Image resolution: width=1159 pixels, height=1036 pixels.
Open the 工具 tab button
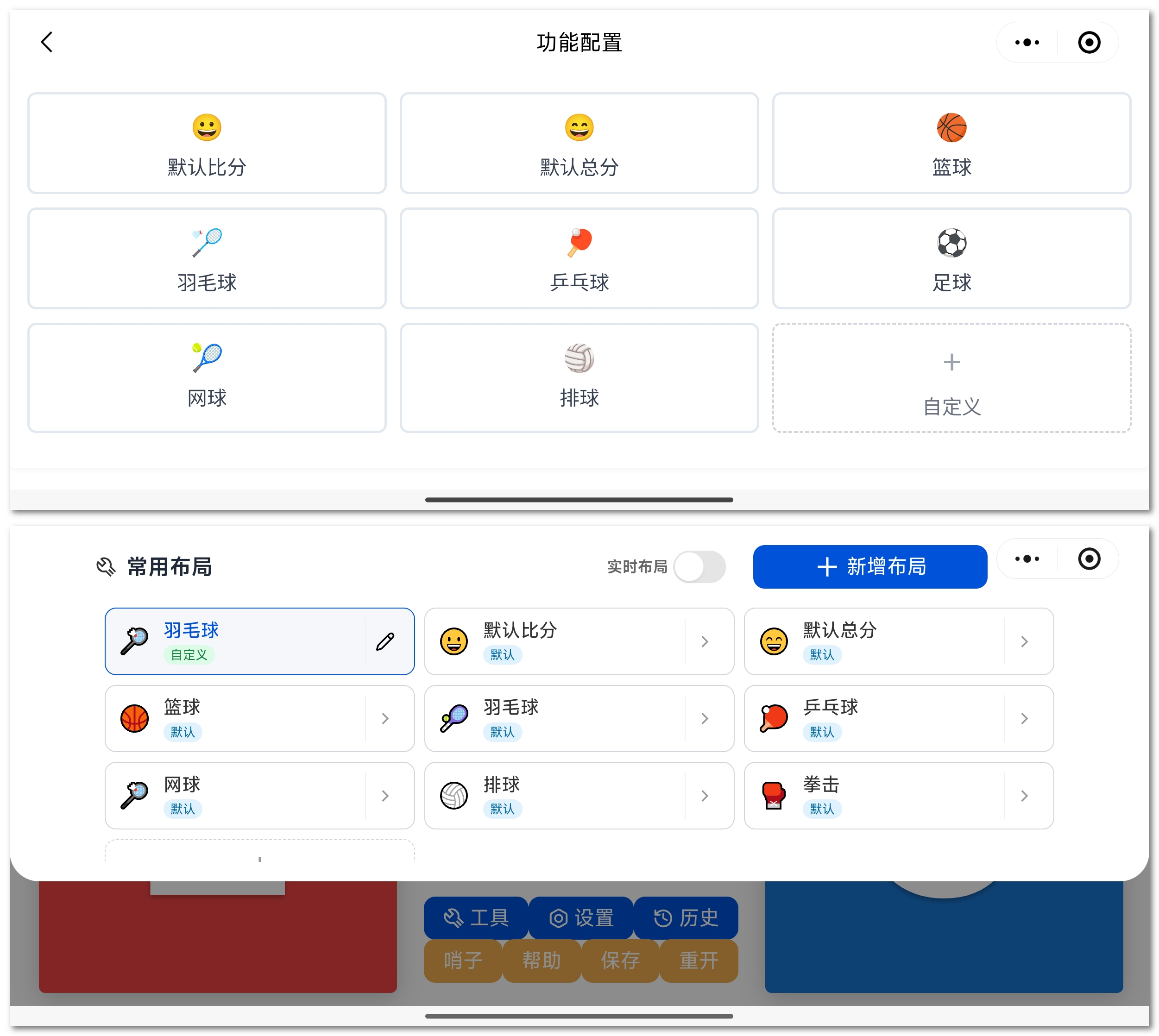point(475,917)
